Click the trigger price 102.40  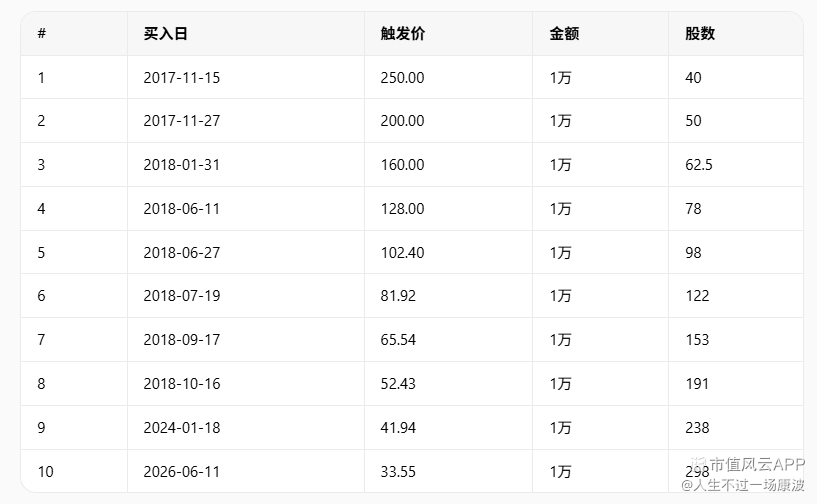402,253
